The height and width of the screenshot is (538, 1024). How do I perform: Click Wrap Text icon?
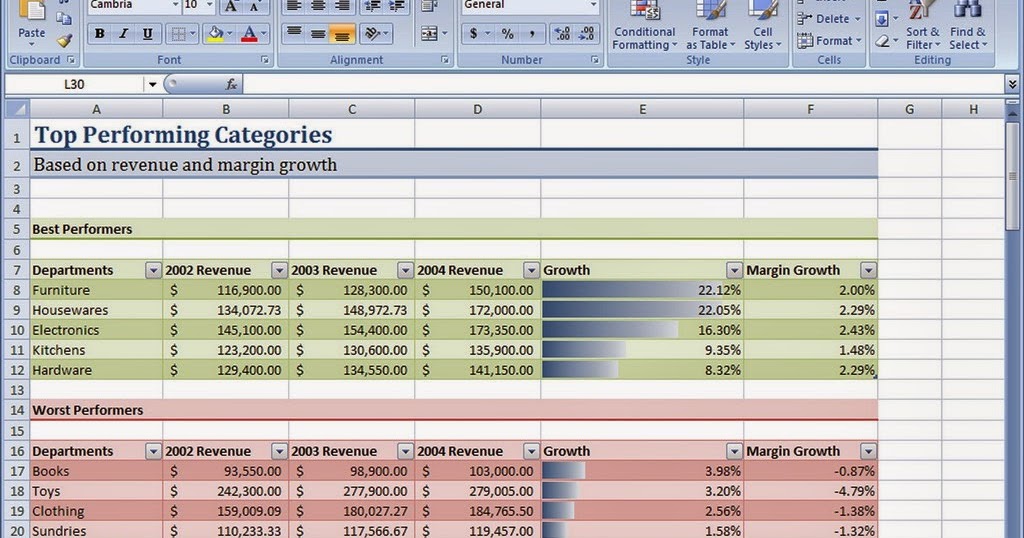429,7
